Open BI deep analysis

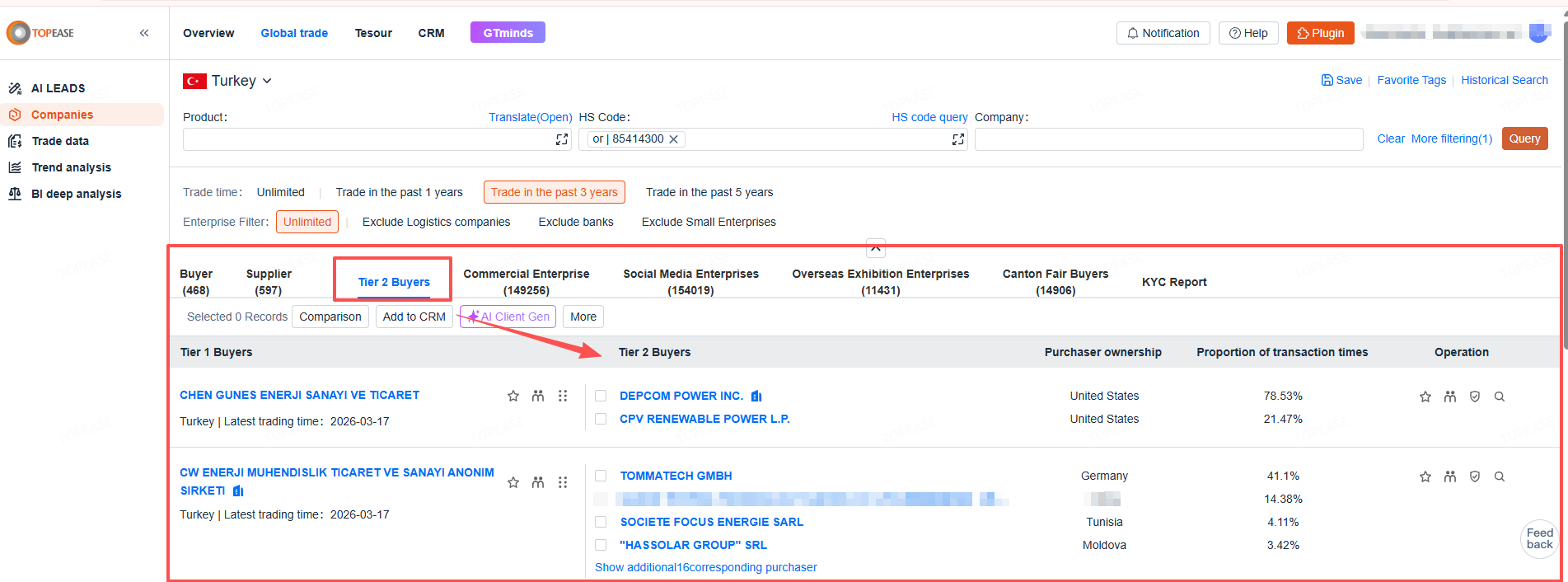pos(76,194)
